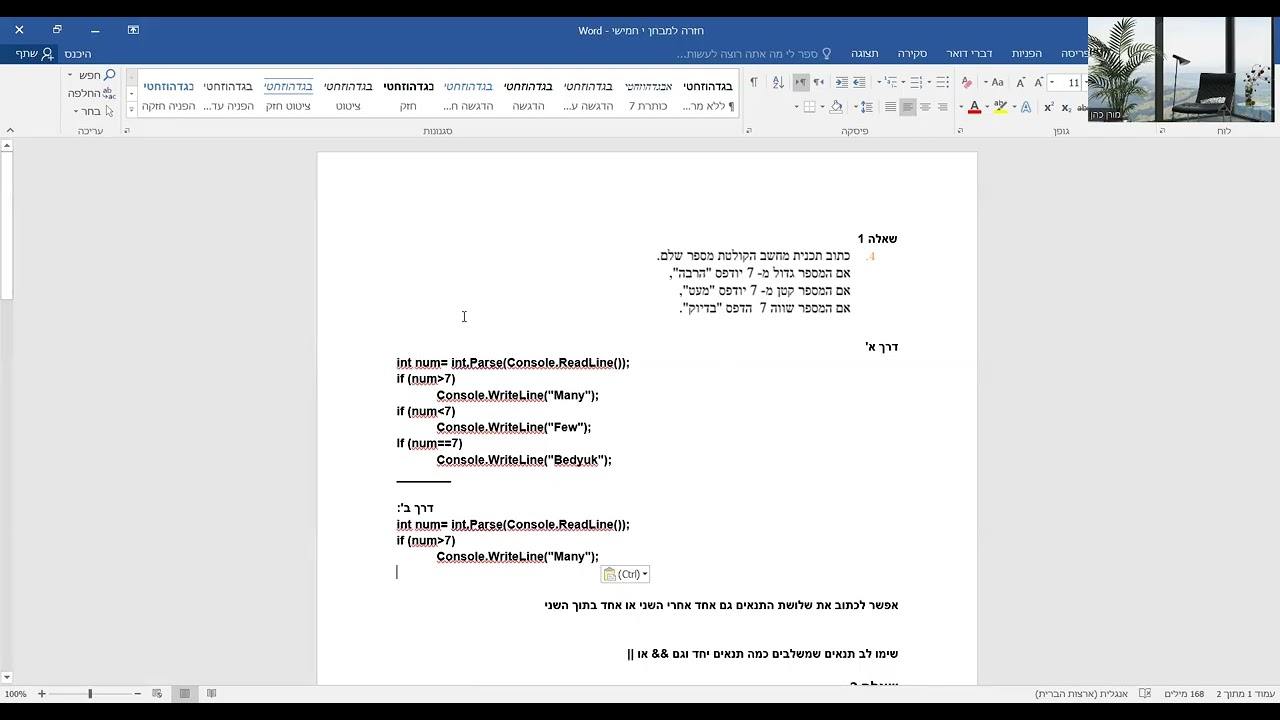Open the multilevel list dropdown
The height and width of the screenshot is (720, 1280).
click(879, 82)
